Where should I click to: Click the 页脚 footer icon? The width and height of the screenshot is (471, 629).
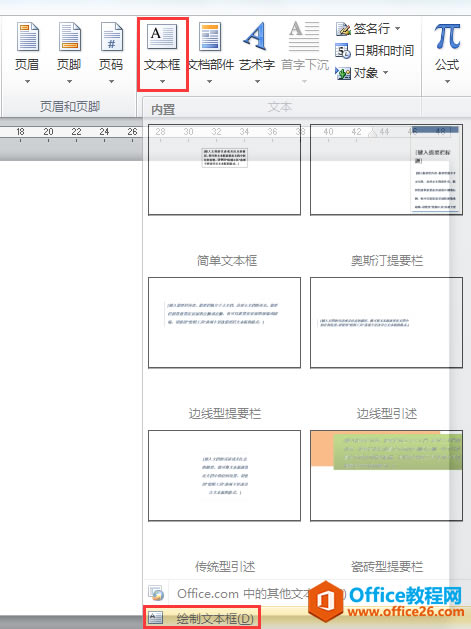(69, 37)
